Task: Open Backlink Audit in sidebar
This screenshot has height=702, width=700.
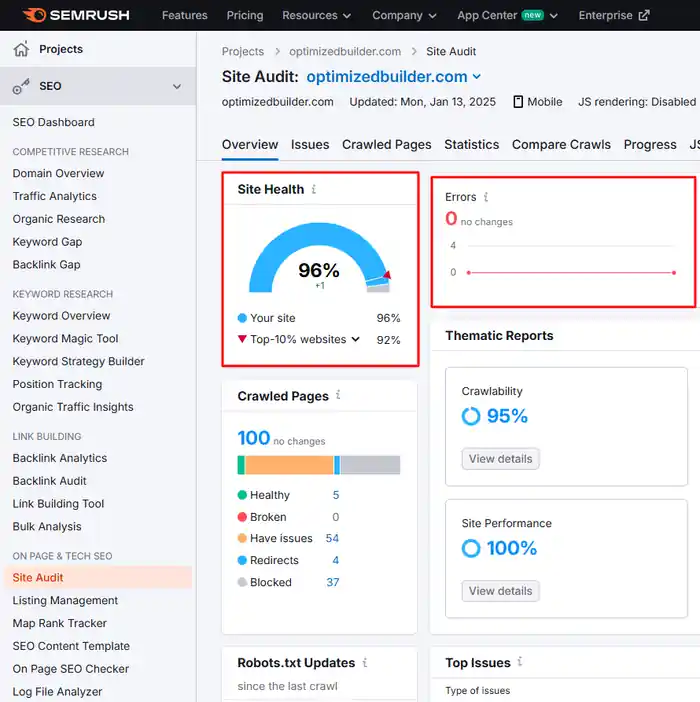Action: tap(49, 481)
